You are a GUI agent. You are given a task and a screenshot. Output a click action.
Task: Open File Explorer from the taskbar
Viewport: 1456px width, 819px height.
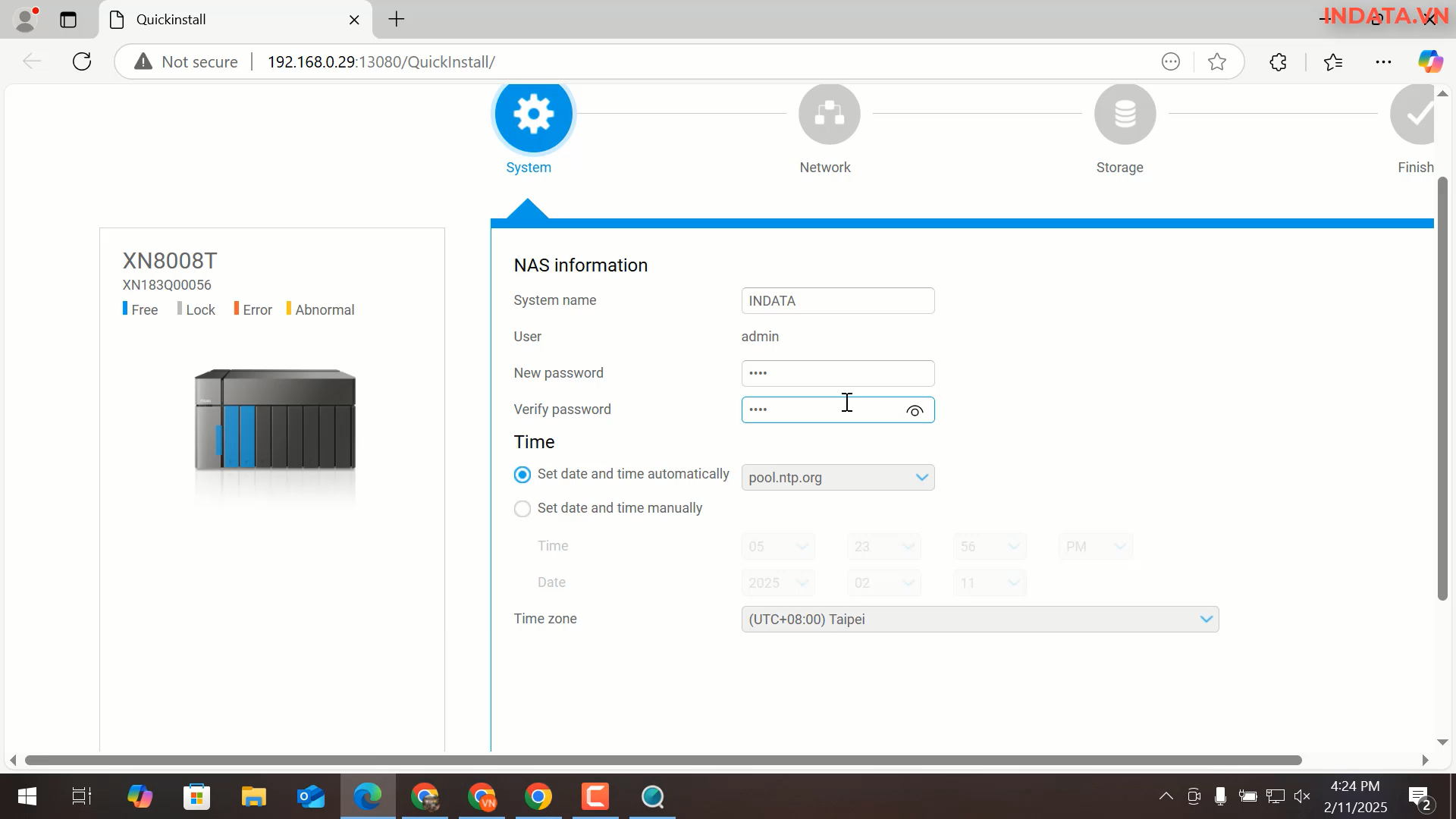point(254,796)
